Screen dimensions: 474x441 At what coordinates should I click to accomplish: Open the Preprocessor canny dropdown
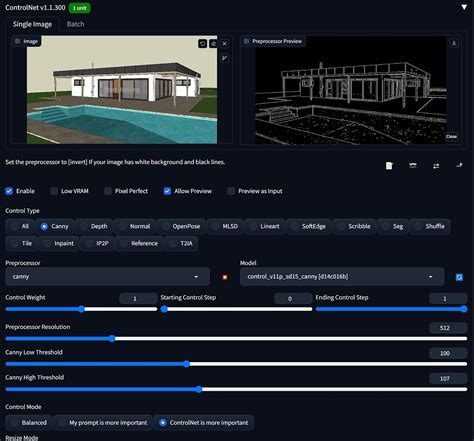point(107,277)
